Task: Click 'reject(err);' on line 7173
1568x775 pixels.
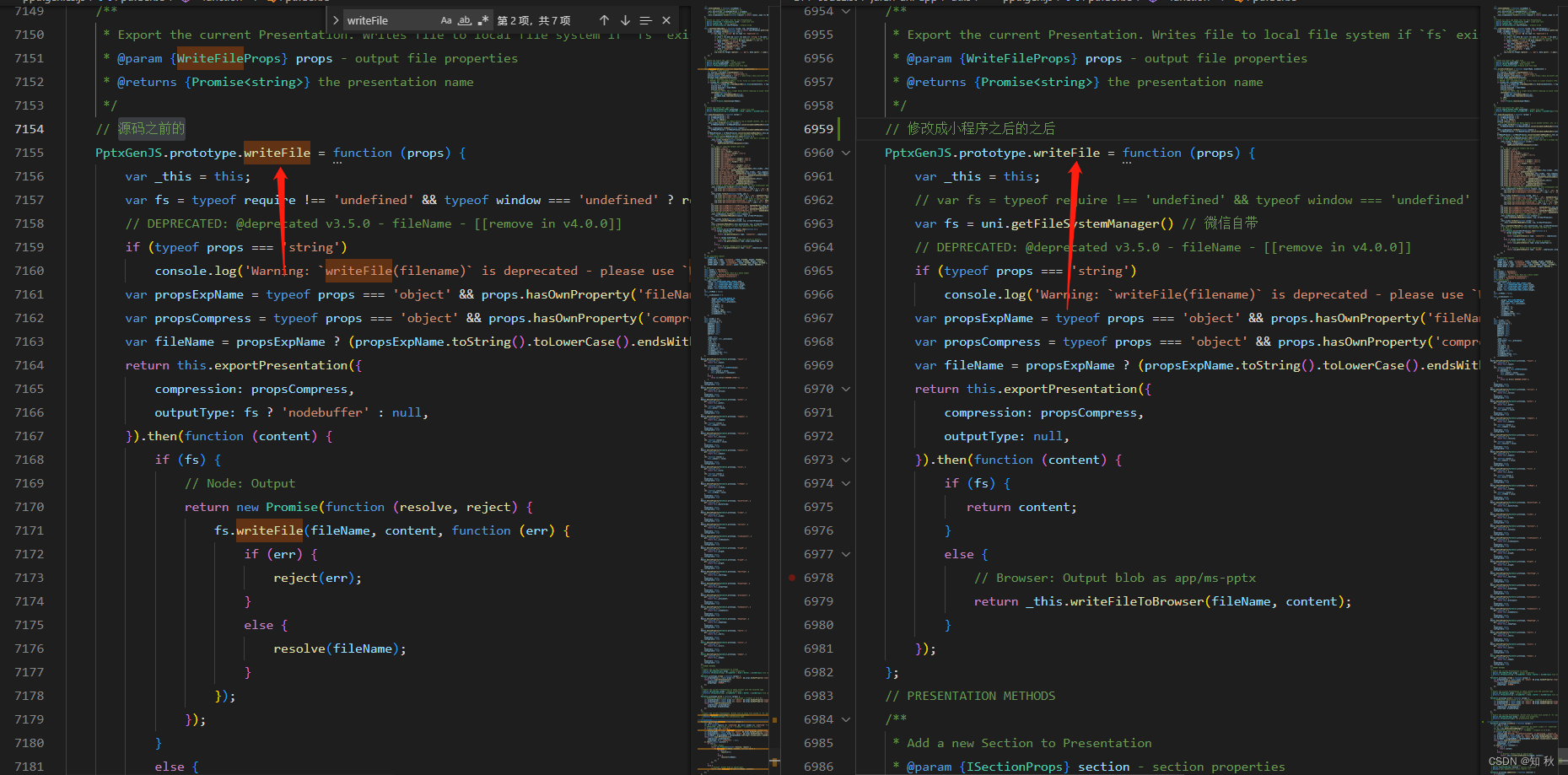Action: pos(317,578)
